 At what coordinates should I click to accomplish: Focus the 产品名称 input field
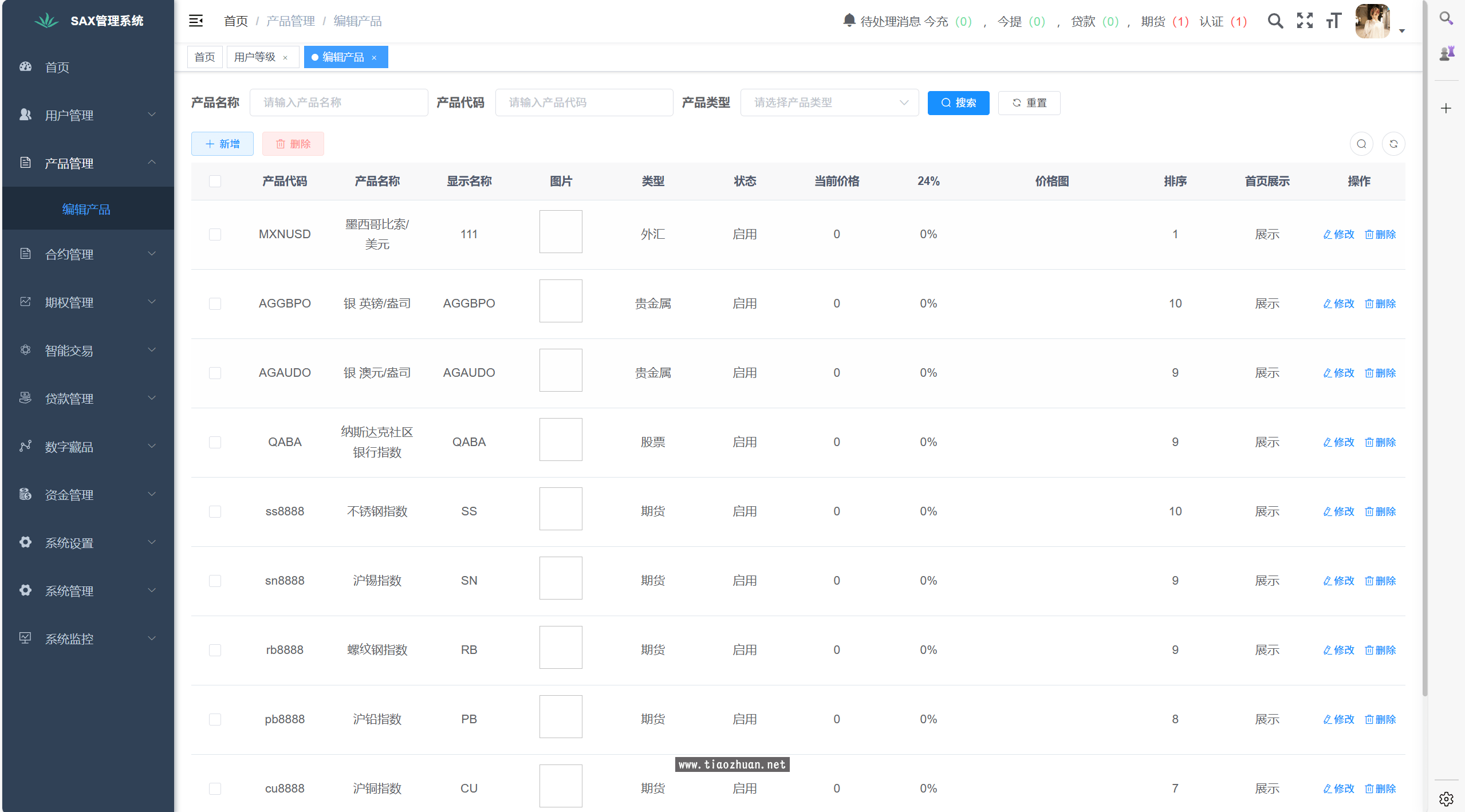coord(338,103)
